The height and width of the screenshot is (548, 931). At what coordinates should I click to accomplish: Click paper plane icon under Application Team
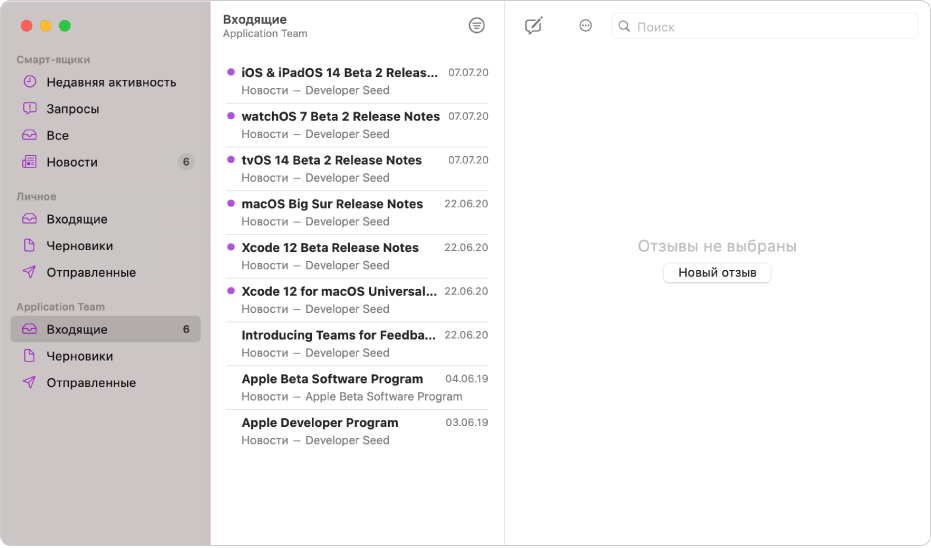tap(30, 382)
